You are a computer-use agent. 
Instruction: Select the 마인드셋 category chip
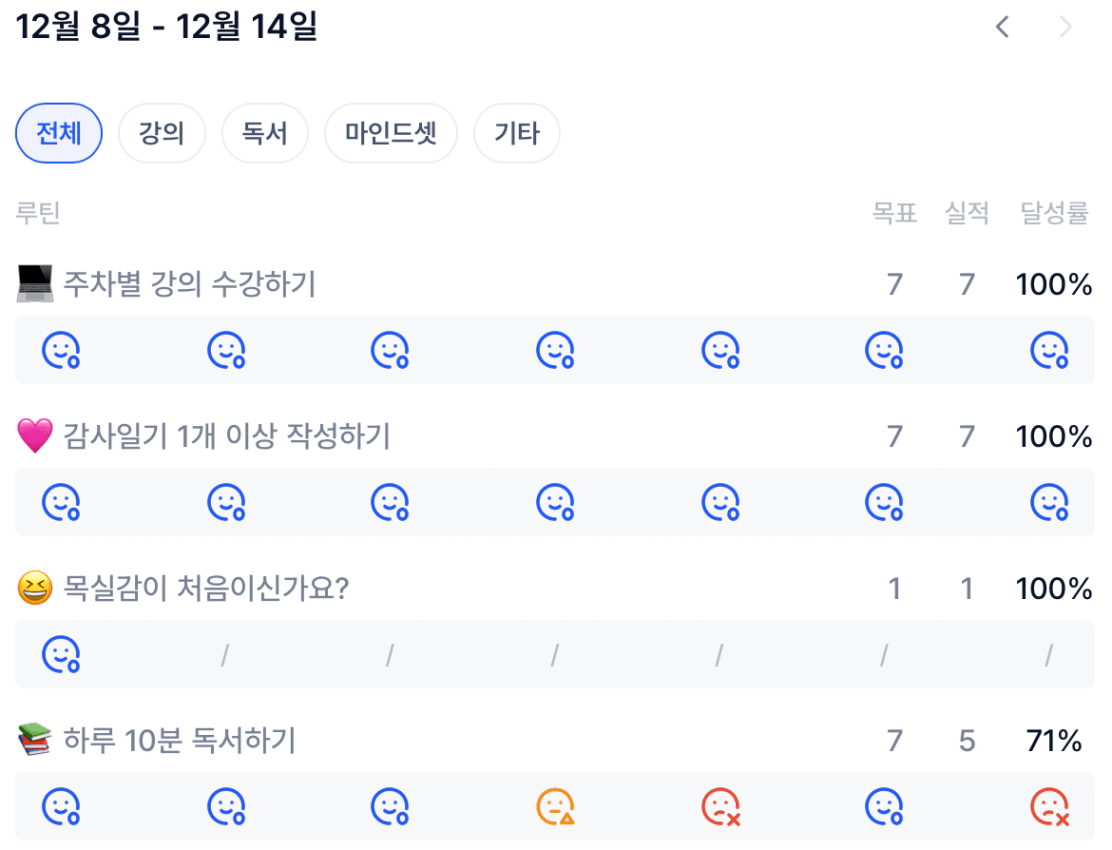tap(391, 133)
